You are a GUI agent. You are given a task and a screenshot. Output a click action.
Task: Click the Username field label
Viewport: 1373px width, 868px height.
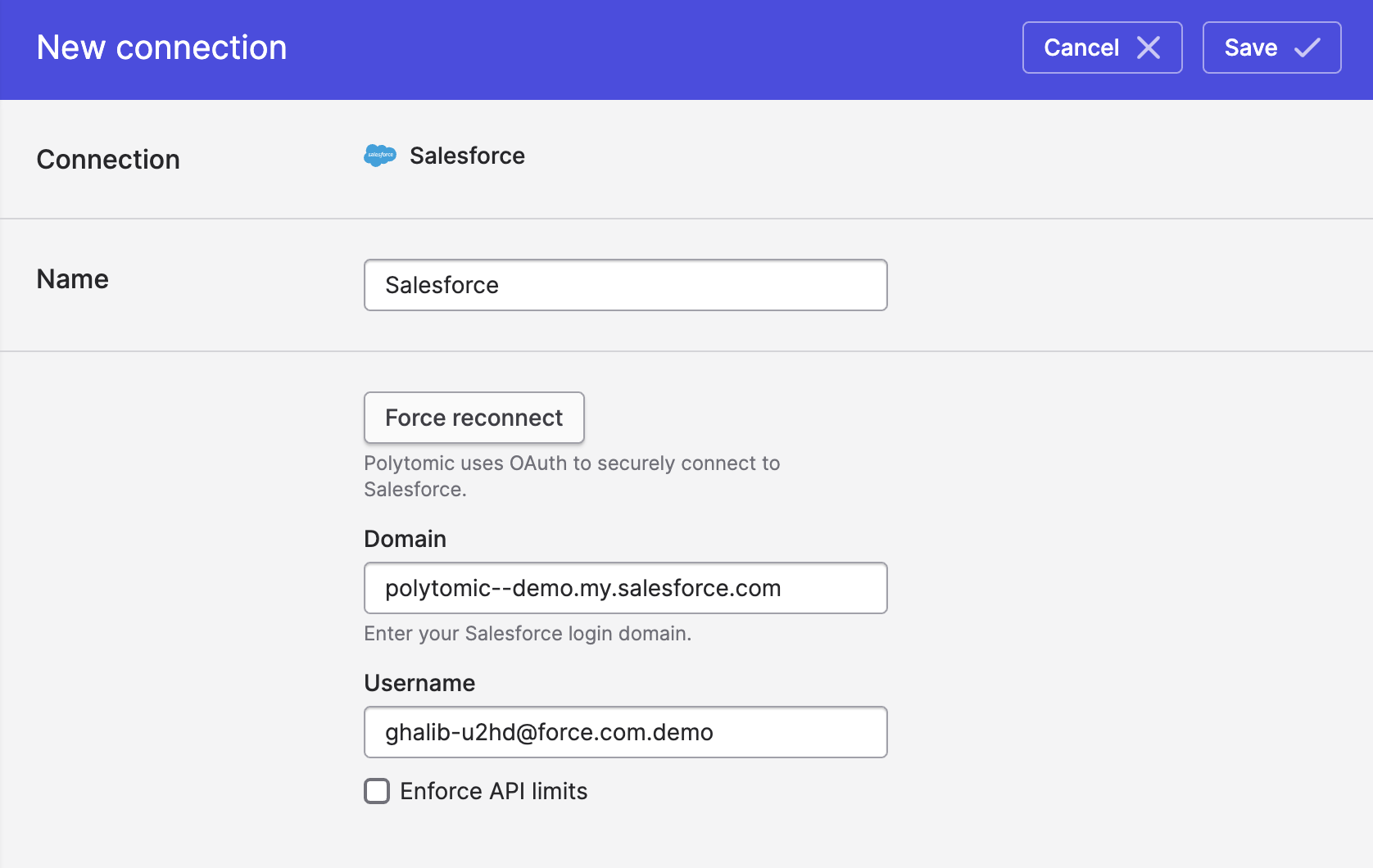tap(419, 683)
